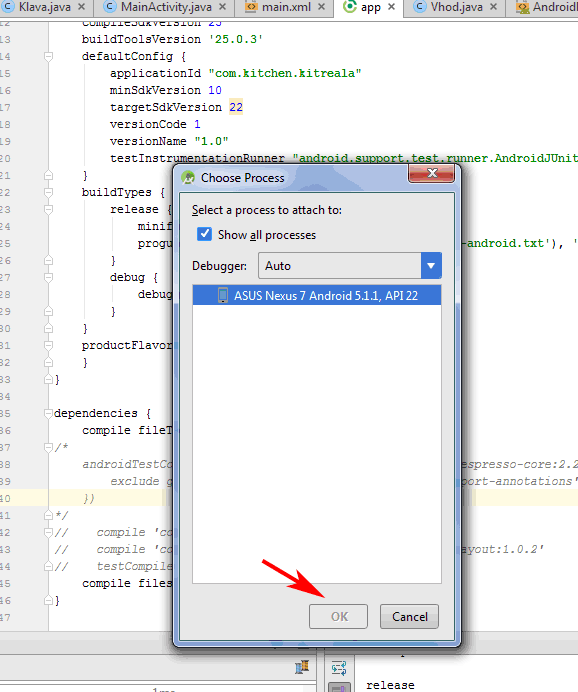The width and height of the screenshot is (578, 692).
Task: Click the "com.kitchen.kitreala" applicationId string
Action: [x=285, y=73]
